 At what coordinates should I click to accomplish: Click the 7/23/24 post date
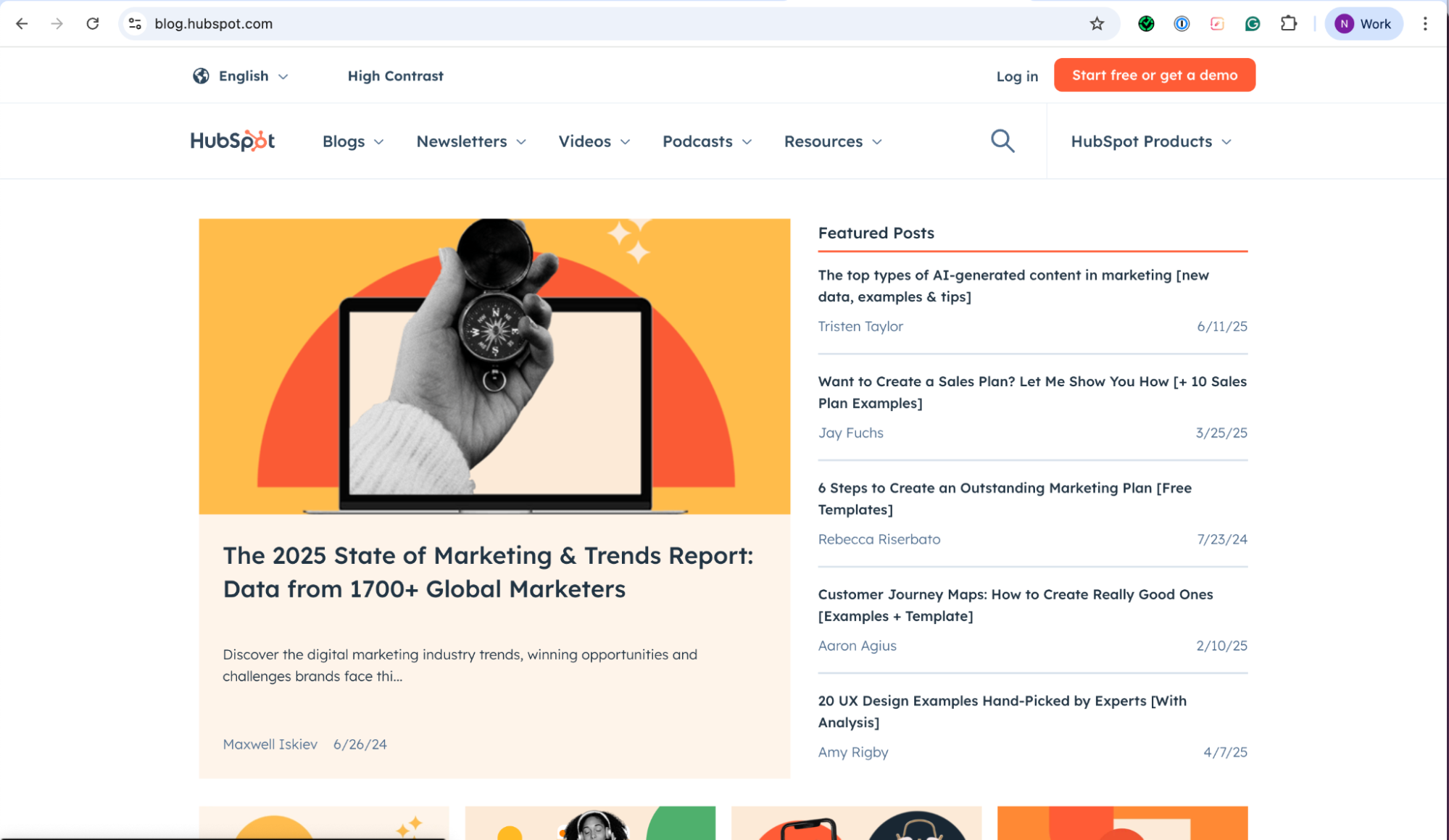tap(1222, 539)
